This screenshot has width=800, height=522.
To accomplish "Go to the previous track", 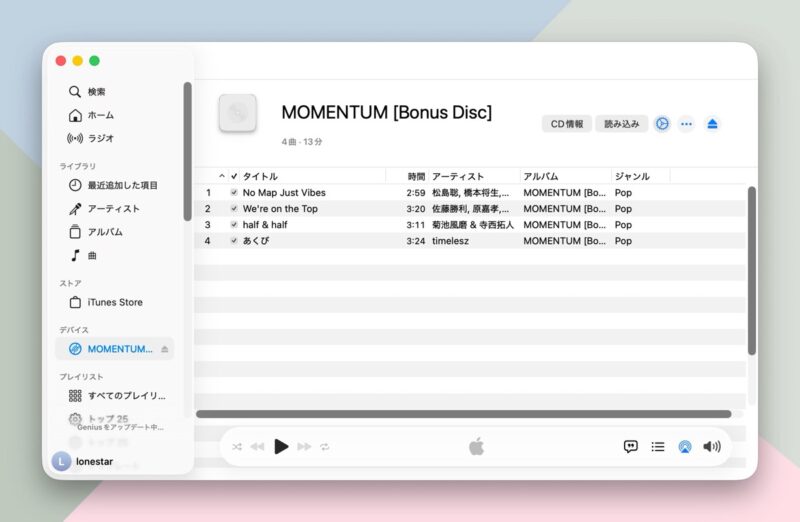I will tap(257, 447).
